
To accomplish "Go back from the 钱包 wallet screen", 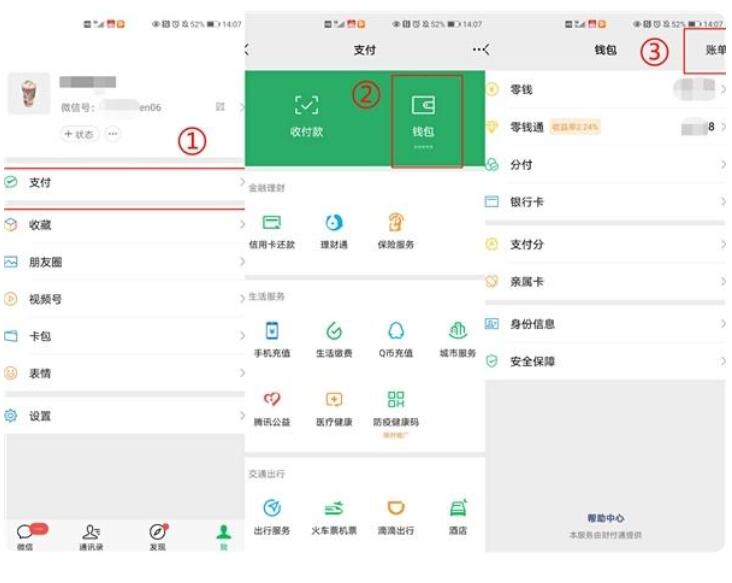I will (x=487, y=49).
